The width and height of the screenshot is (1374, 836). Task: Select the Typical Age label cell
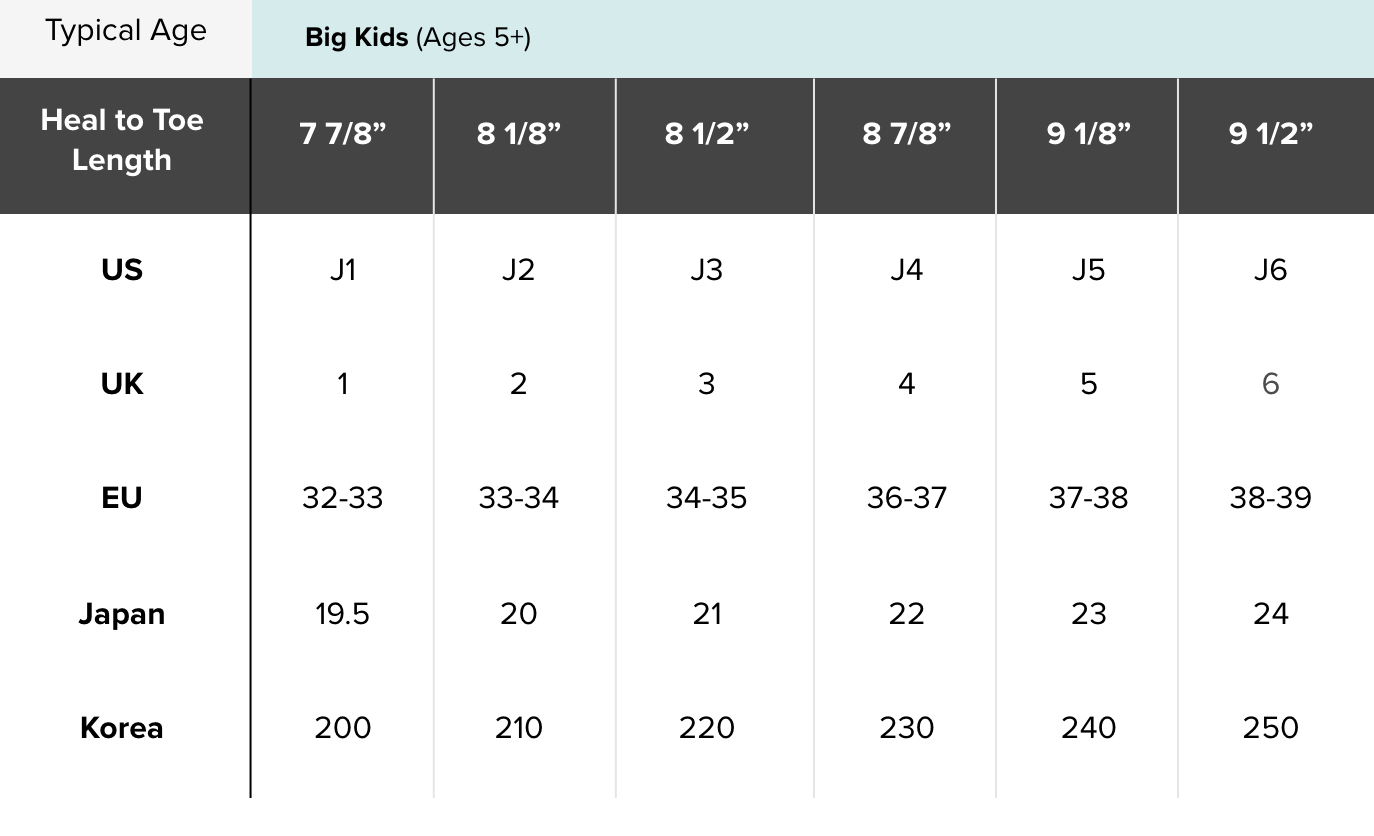click(126, 31)
